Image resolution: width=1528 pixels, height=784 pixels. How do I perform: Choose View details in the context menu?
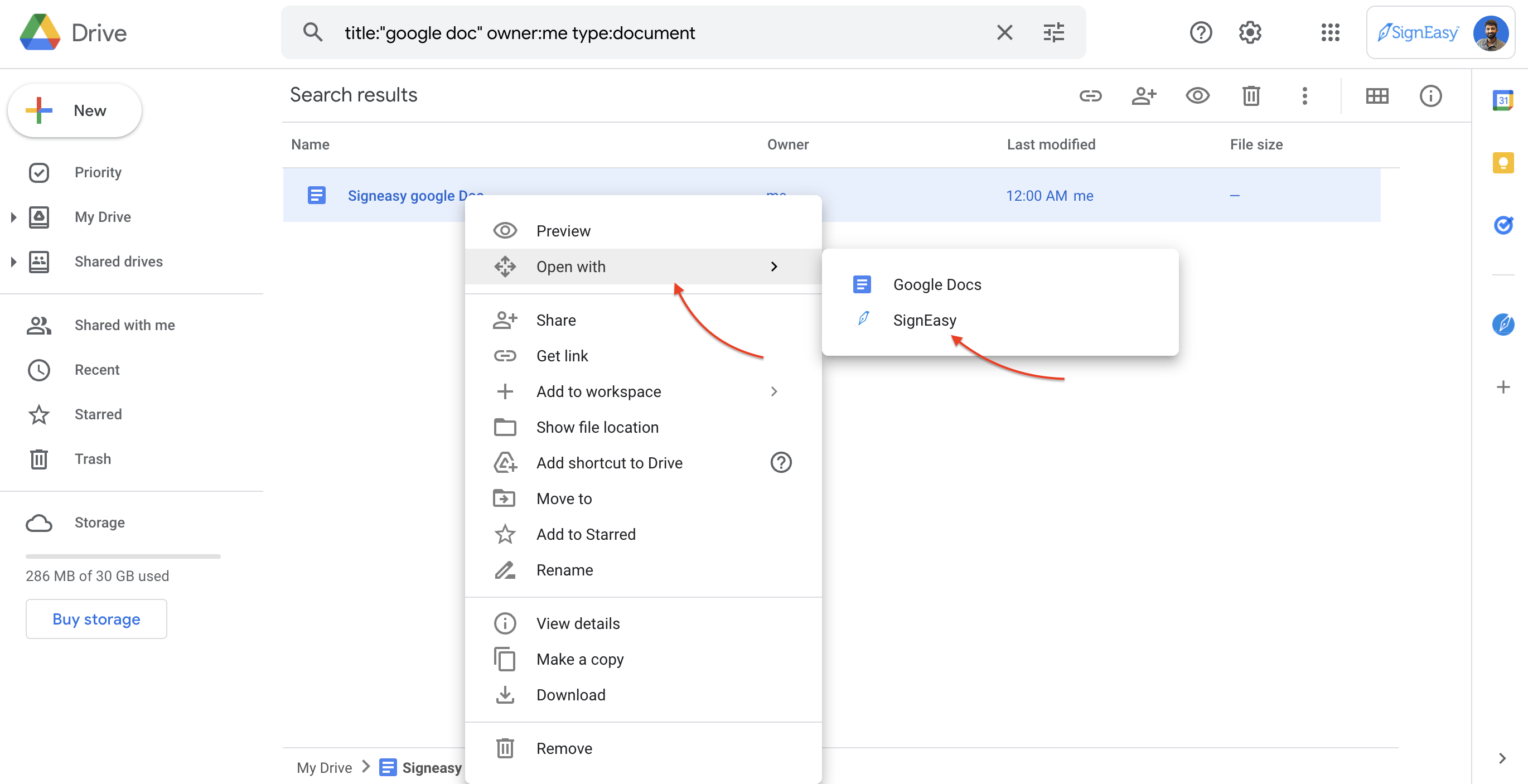(643, 623)
